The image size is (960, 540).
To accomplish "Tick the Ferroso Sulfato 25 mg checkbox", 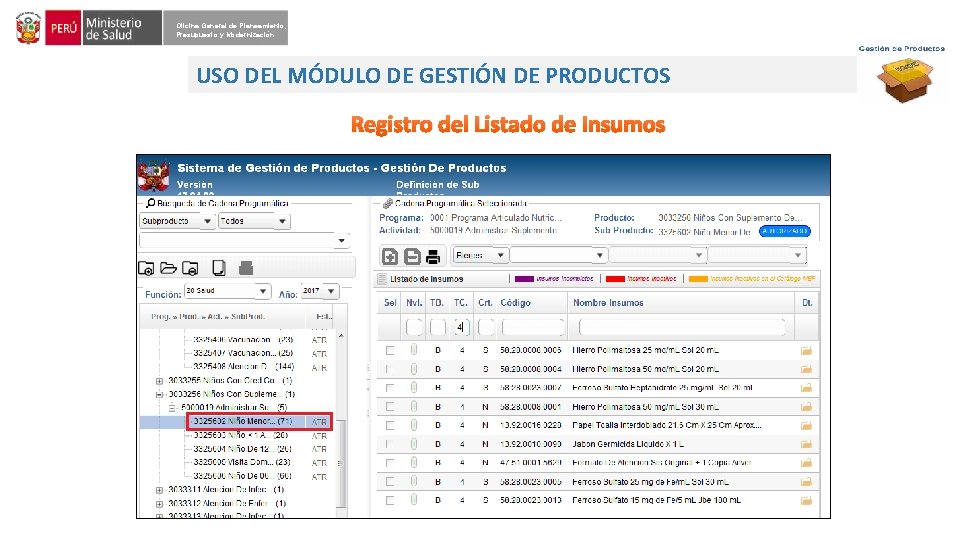I will pos(389,482).
